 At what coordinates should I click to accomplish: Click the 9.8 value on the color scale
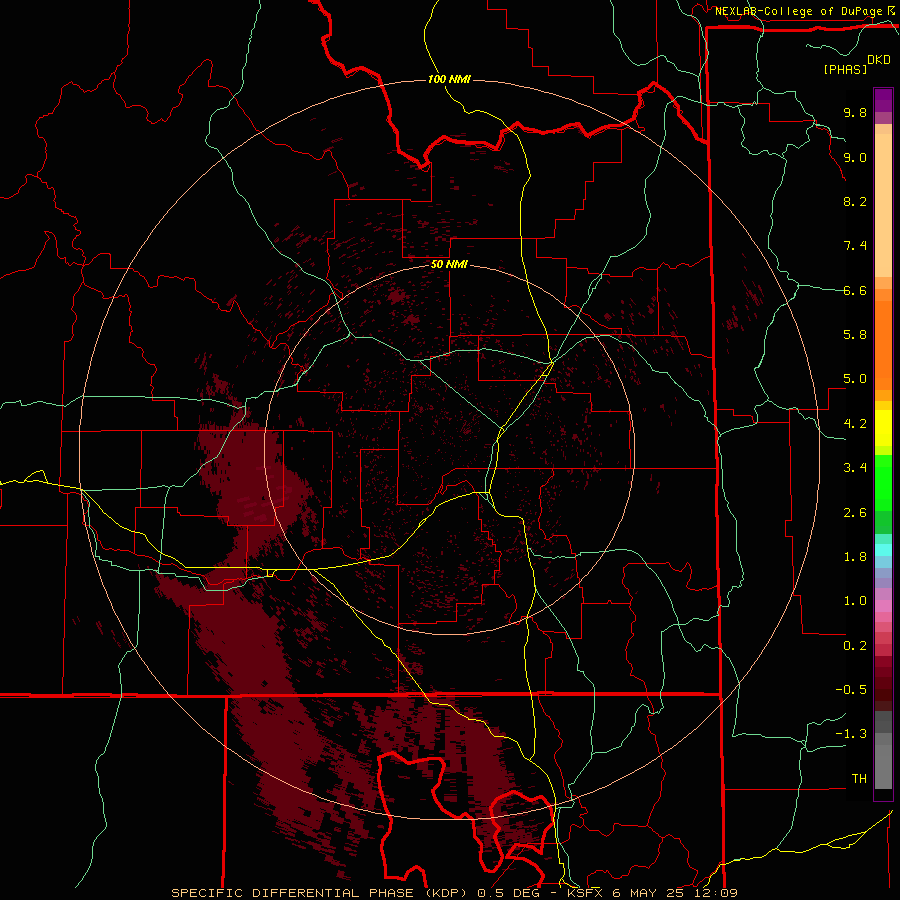click(x=855, y=112)
